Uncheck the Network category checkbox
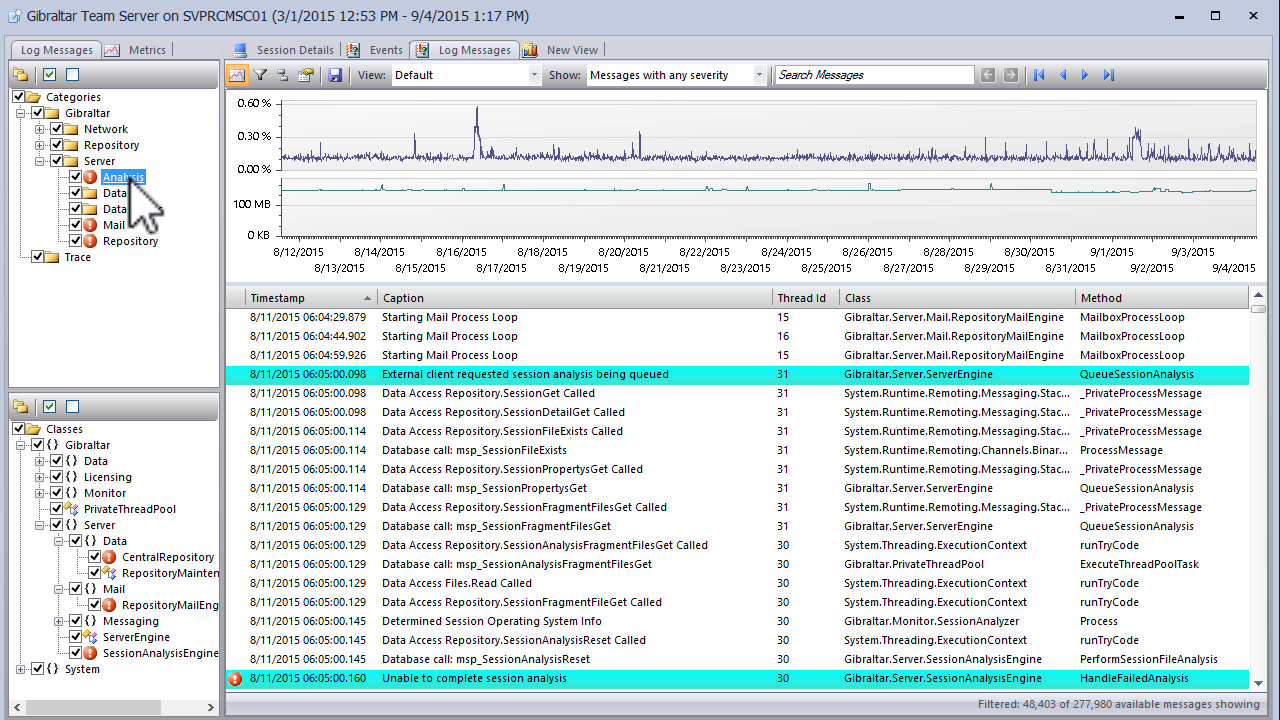This screenshot has height=720, width=1280. [56, 129]
